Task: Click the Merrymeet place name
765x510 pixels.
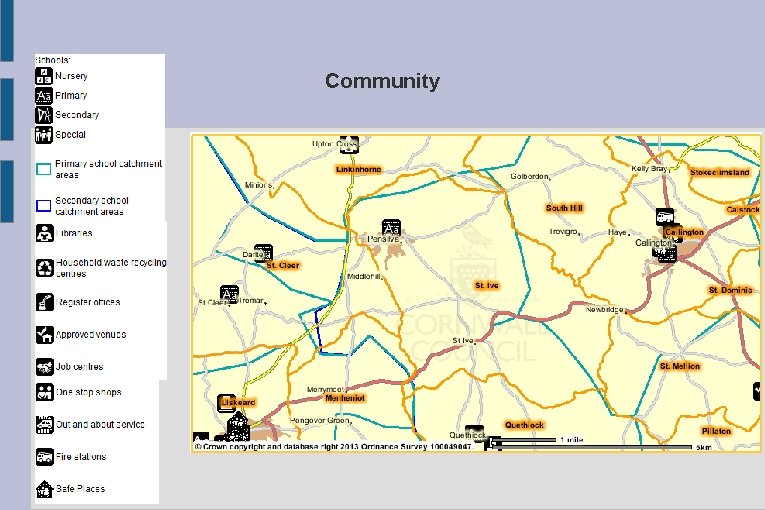Action: (325, 389)
